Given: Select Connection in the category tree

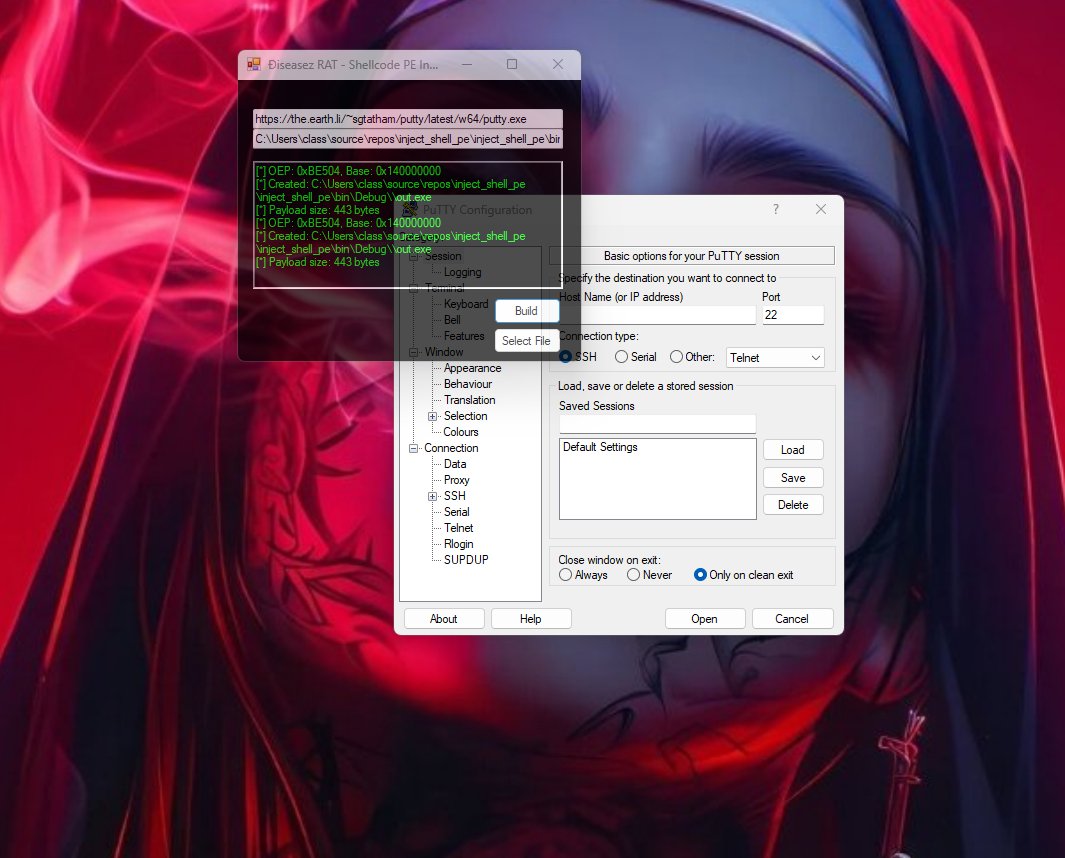Looking at the screenshot, I should point(451,448).
